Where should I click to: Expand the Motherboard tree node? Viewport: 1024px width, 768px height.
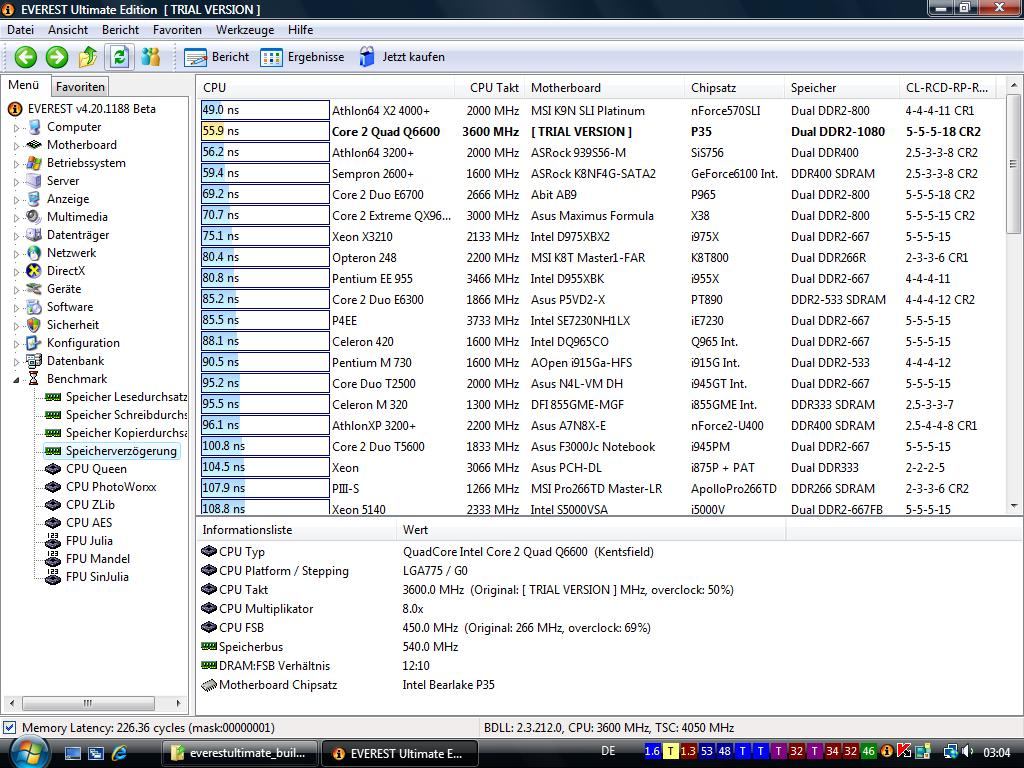point(16,146)
